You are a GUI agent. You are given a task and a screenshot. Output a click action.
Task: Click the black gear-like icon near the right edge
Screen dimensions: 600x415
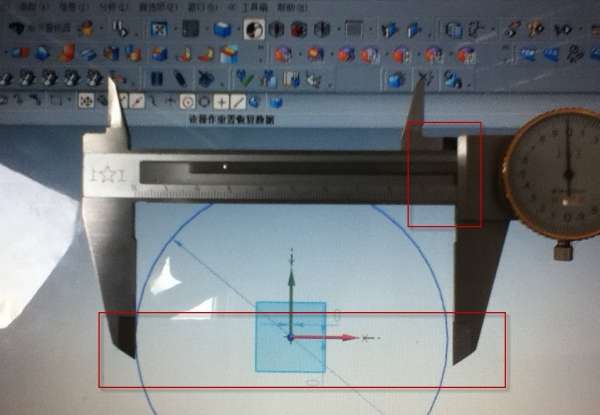575,54
